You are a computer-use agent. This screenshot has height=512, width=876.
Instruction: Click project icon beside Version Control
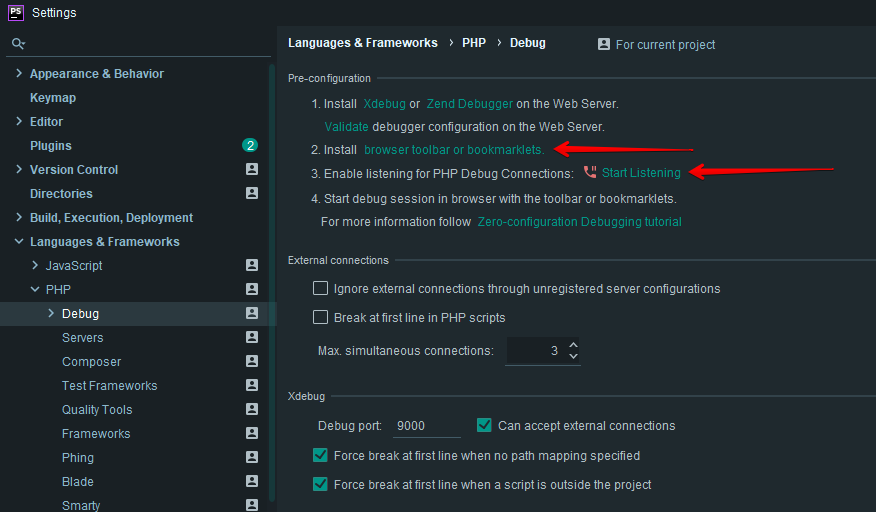252,169
